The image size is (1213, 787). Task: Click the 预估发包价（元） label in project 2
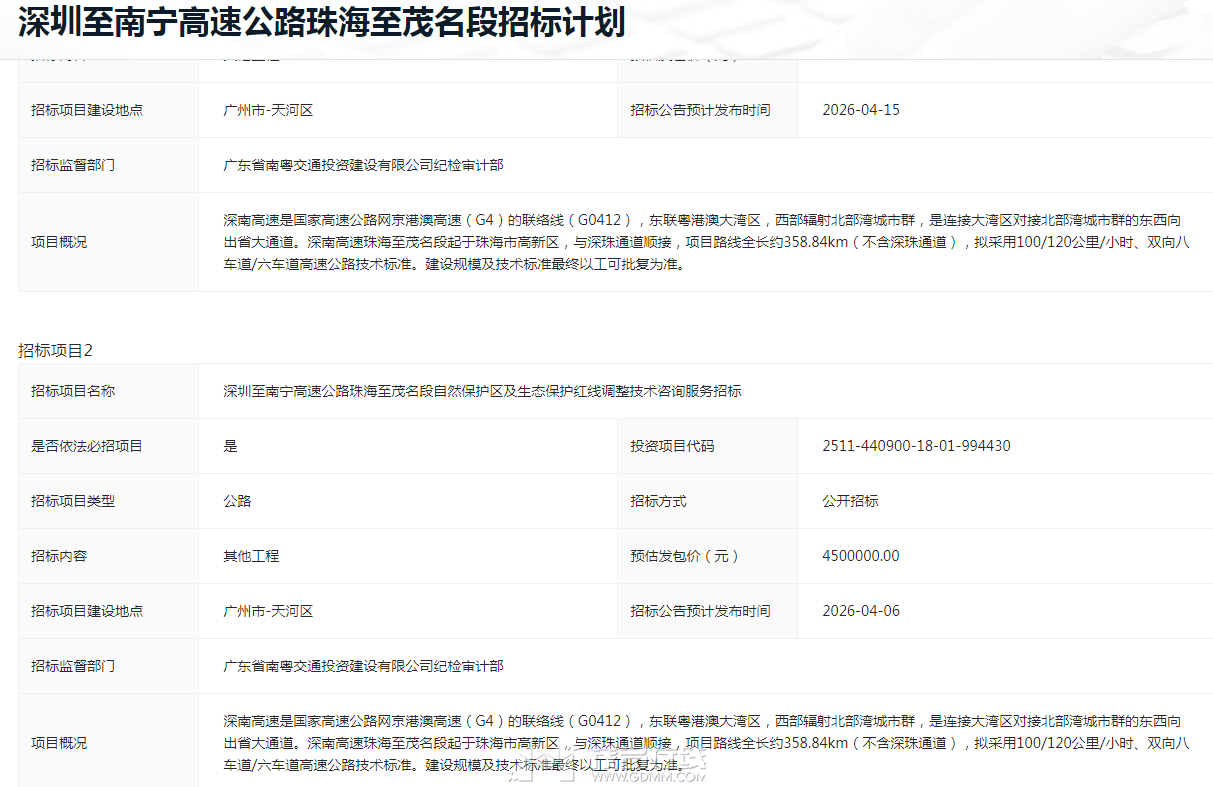coord(685,556)
